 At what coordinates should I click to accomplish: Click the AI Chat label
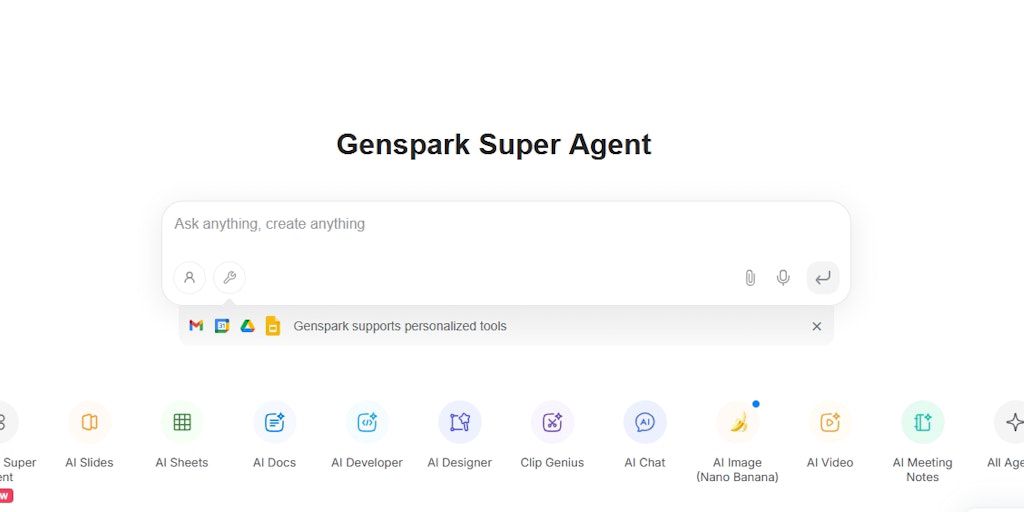coord(645,462)
